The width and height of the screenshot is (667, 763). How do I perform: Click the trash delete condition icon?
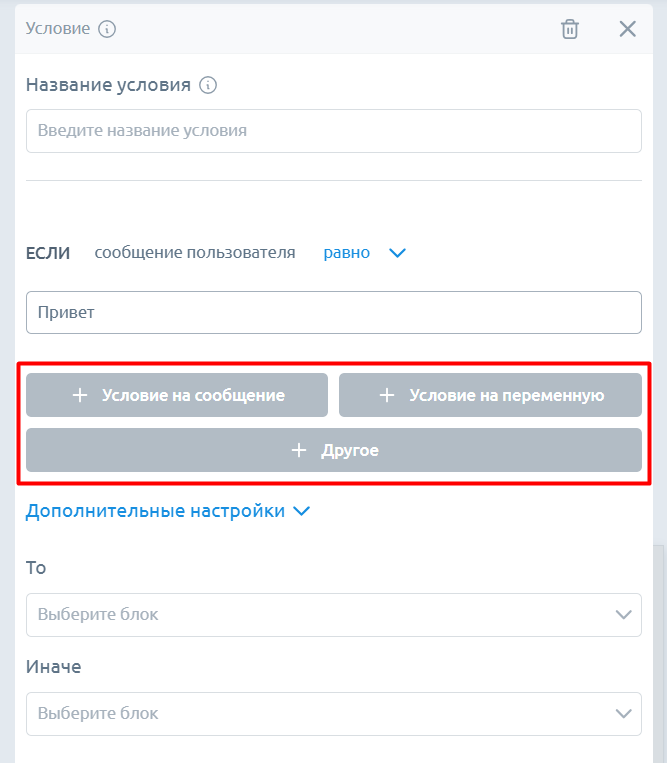pyautogui.click(x=570, y=29)
